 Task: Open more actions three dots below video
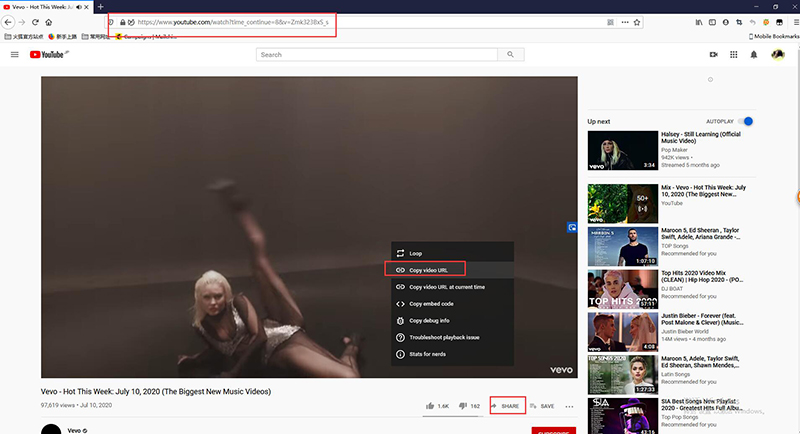point(569,406)
